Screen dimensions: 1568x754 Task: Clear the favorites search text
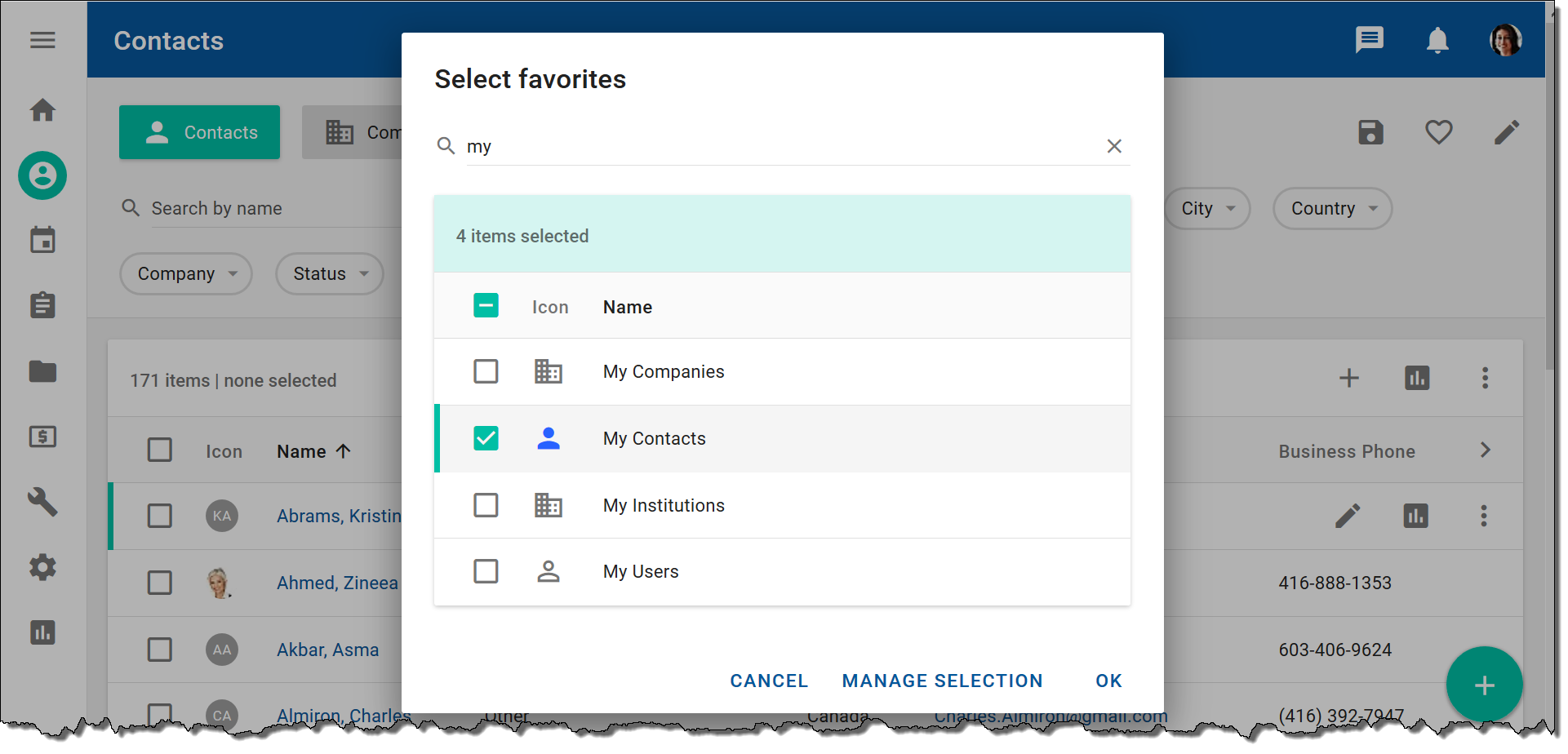coord(1113,146)
